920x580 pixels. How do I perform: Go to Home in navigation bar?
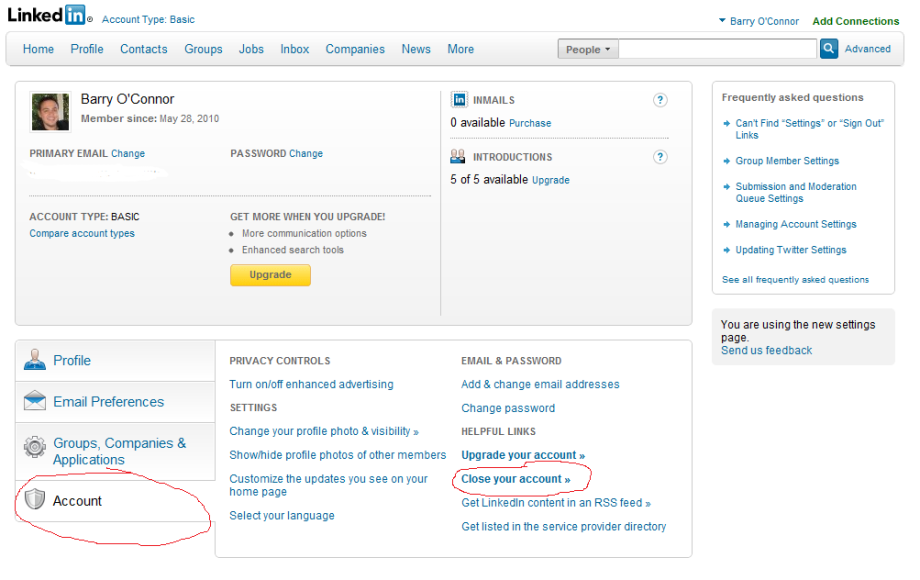38,49
